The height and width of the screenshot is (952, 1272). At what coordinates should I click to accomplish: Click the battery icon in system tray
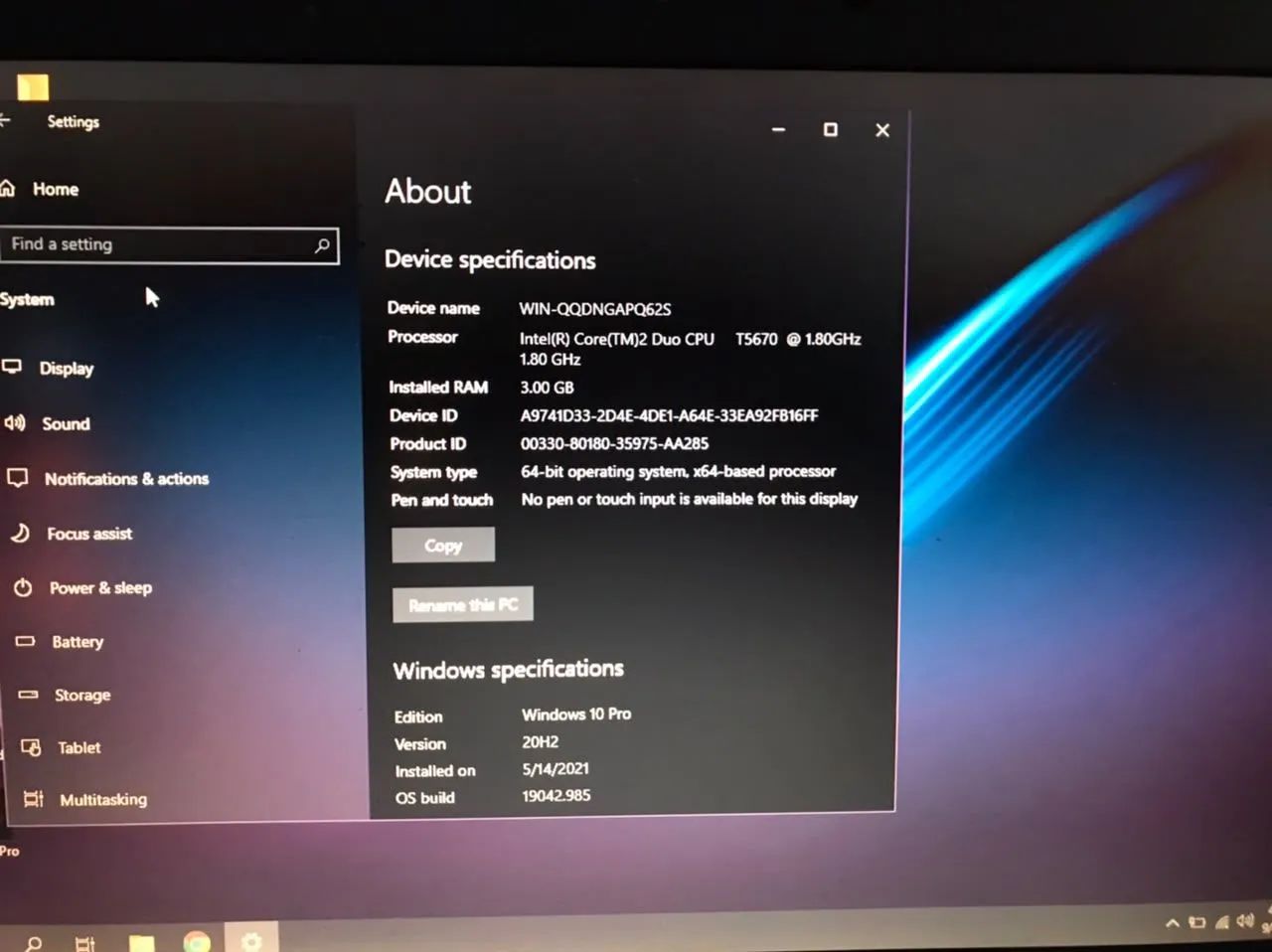coord(1197,922)
